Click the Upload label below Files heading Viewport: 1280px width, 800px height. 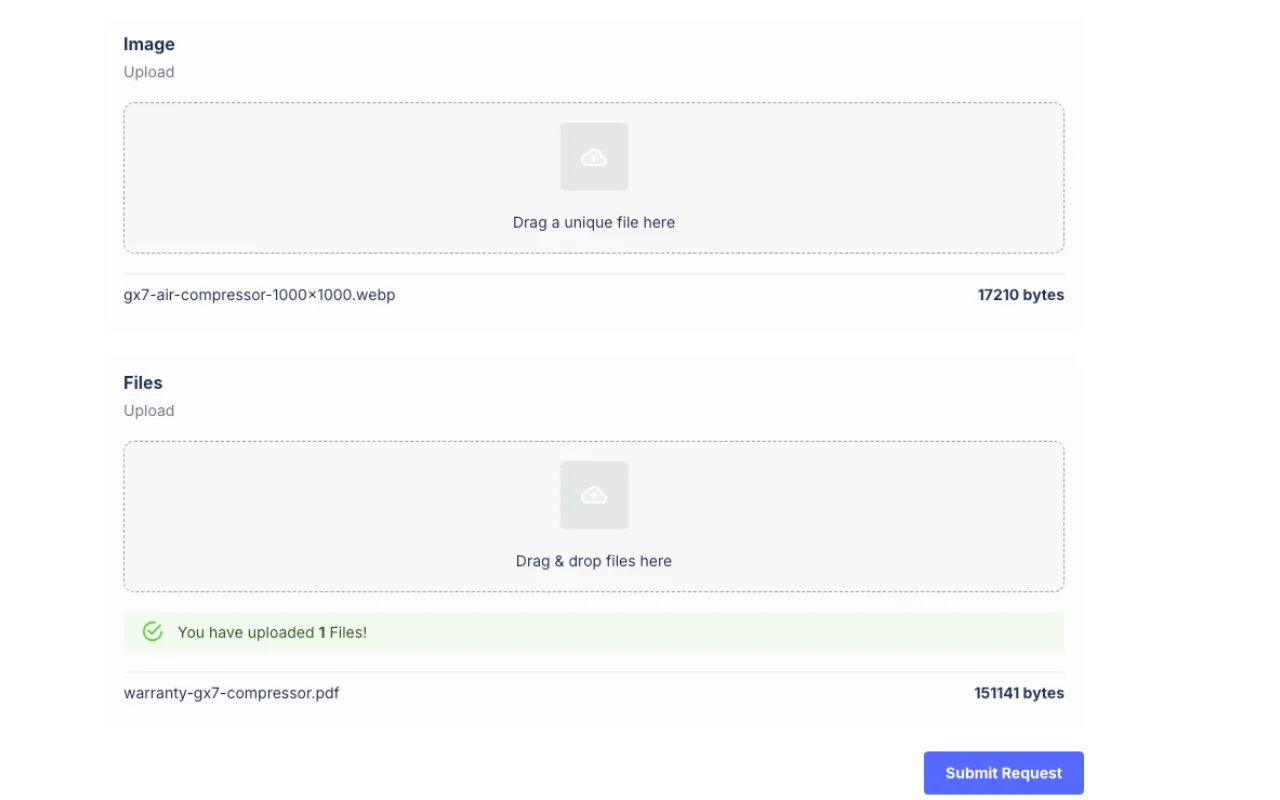(x=149, y=411)
